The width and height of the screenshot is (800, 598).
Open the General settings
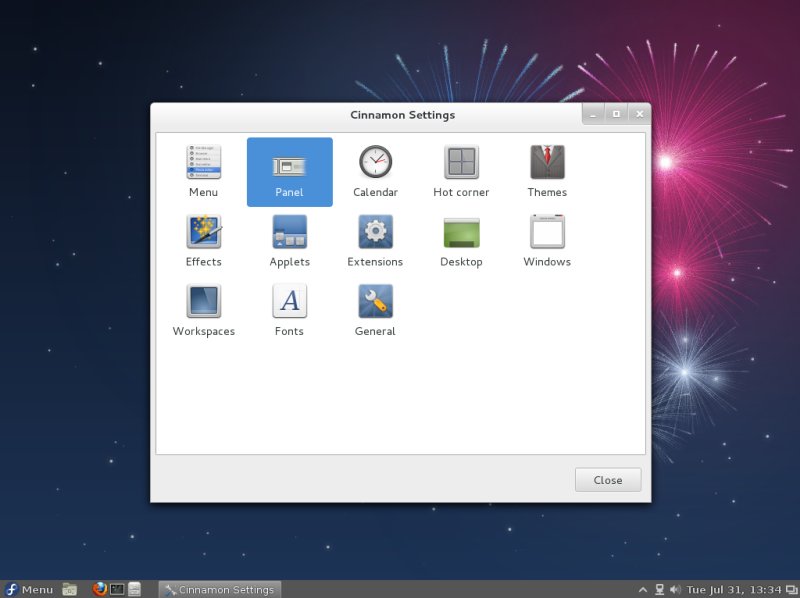(376, 311)
